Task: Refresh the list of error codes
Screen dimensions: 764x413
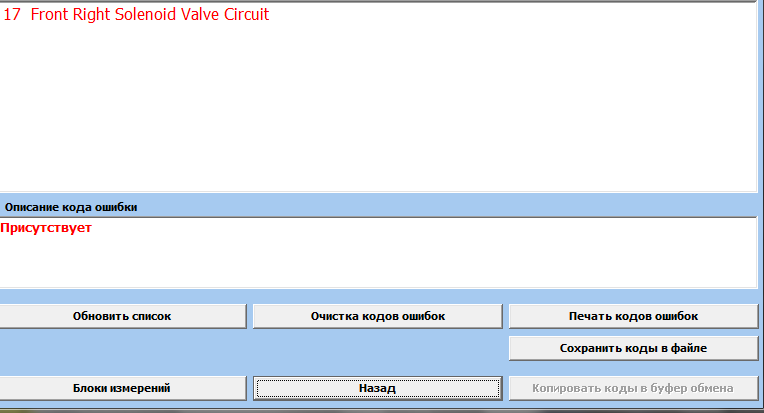Action: tap(122, 316)
